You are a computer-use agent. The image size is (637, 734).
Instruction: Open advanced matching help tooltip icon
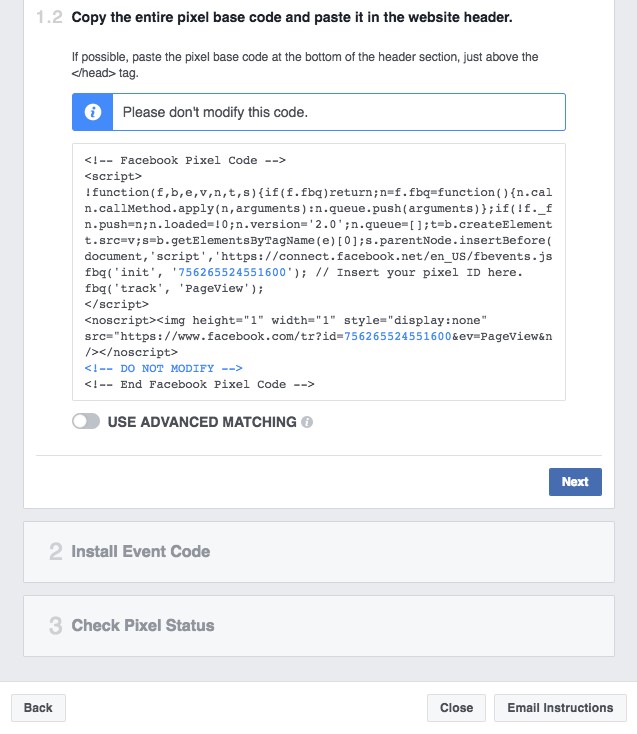(x=307, y=422)
